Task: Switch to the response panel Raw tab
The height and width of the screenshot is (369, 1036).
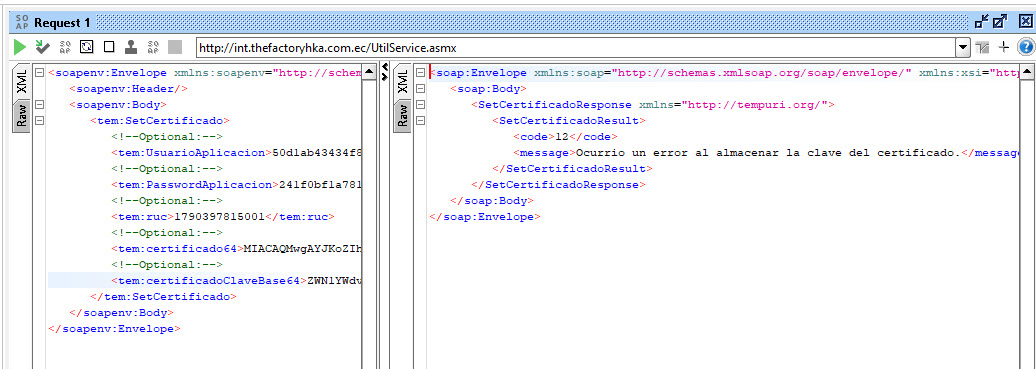Action: coord(402,116)
